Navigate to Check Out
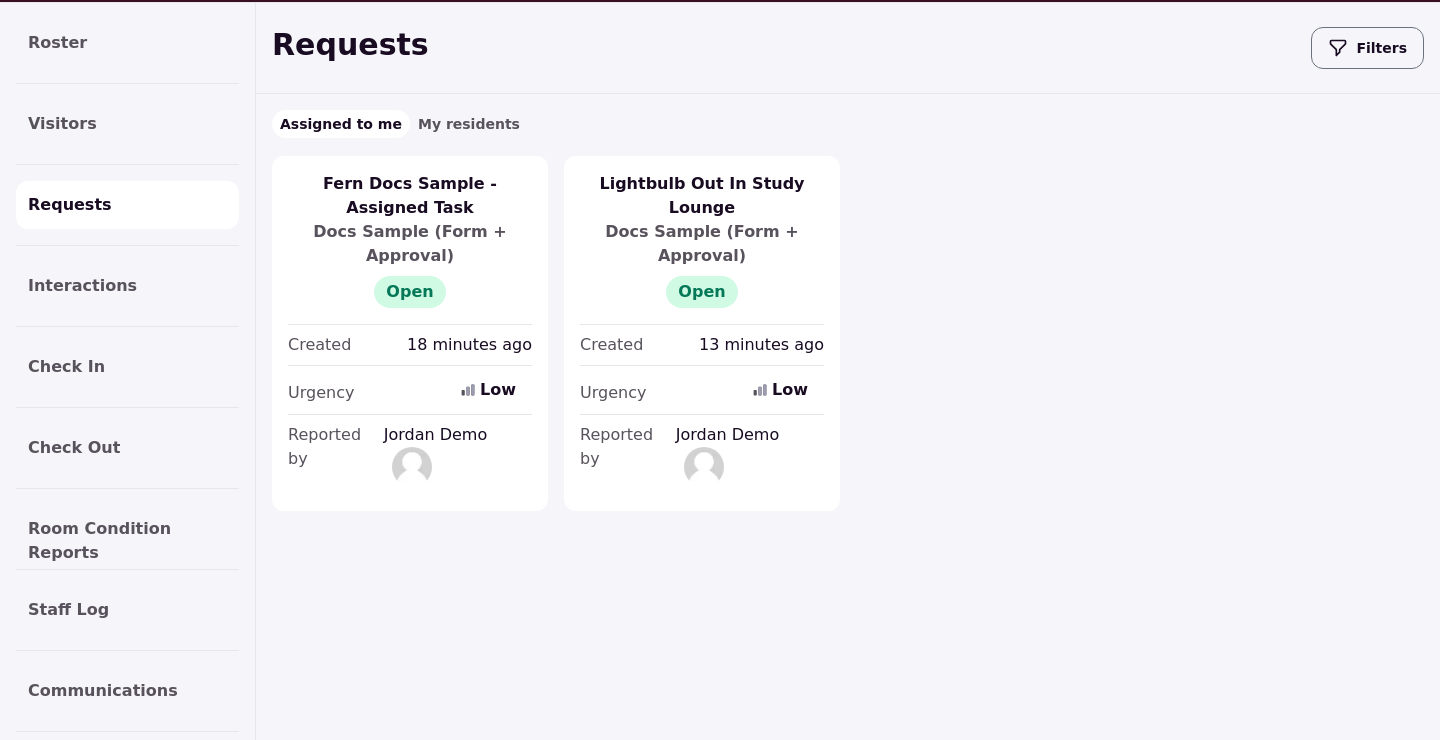The height and width of the screenshot is (740, 1440). pos(127,448)
